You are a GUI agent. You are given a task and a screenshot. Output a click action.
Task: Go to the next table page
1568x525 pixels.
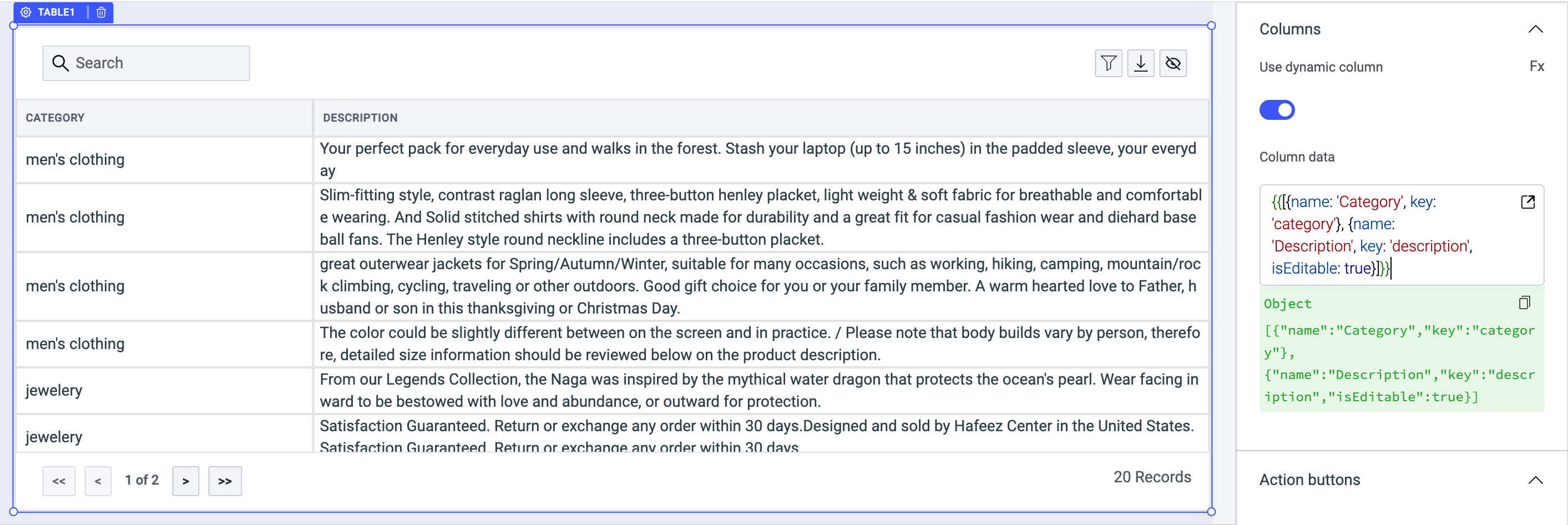tap(186, 481)
